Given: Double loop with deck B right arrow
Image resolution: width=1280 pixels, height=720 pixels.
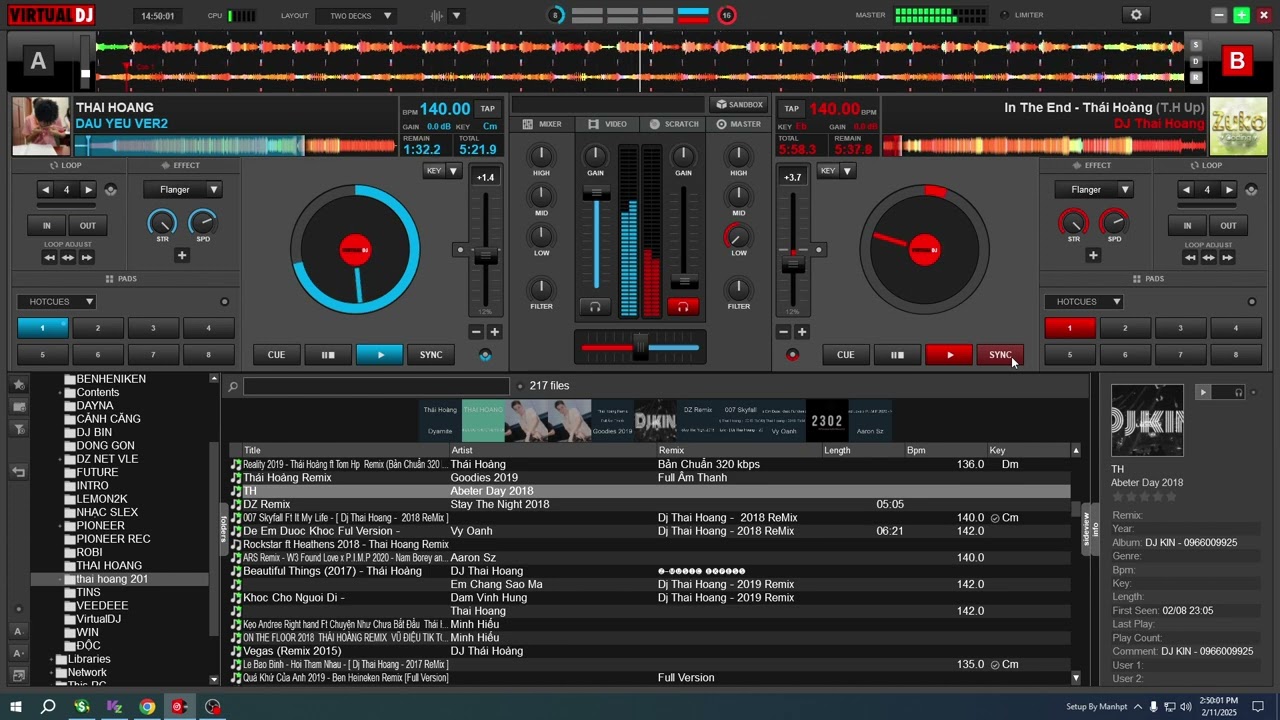Looking at the screenshot, I should pos(1228,190).
